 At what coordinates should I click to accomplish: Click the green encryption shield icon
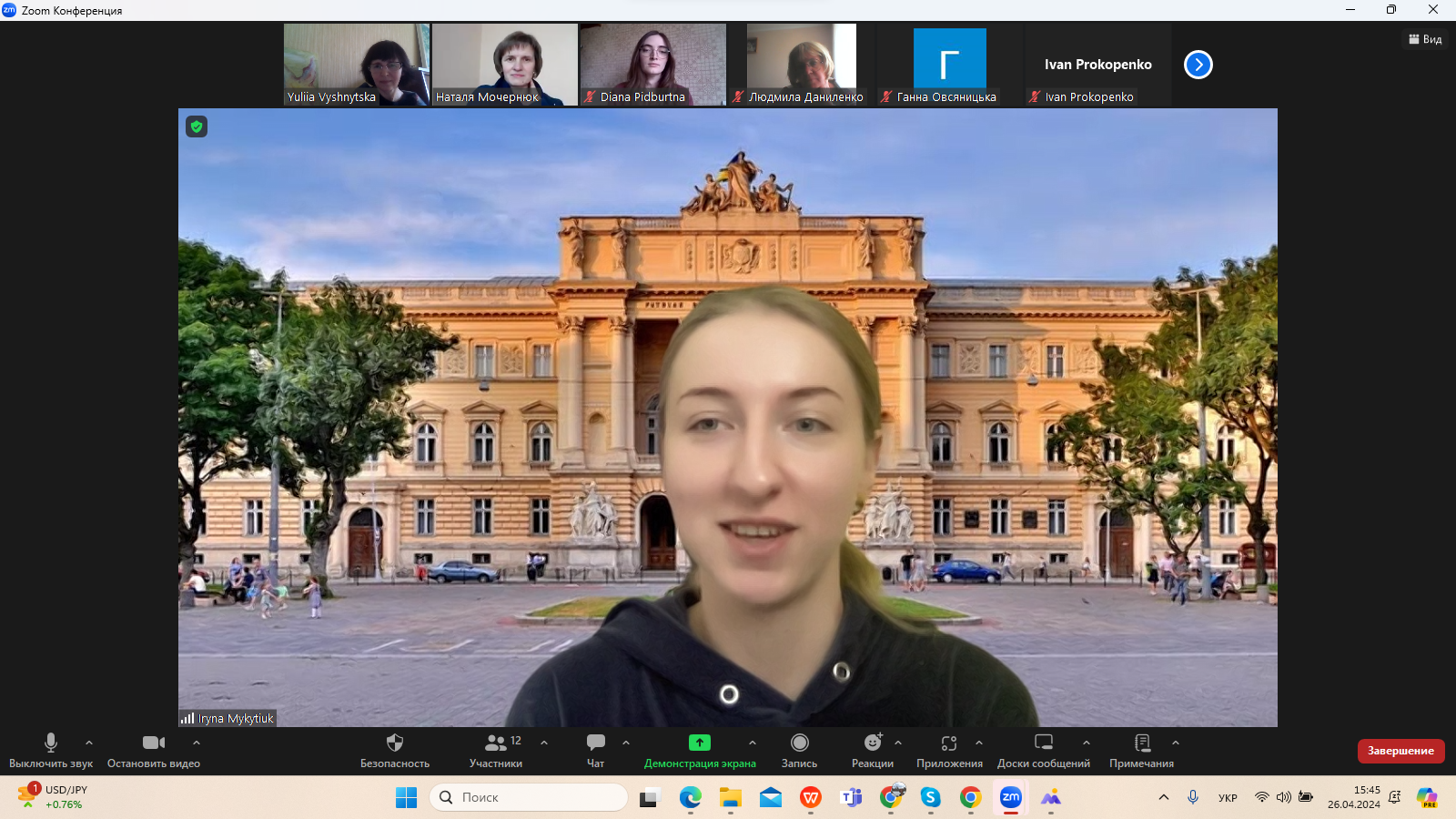click(x=197, y=126)
